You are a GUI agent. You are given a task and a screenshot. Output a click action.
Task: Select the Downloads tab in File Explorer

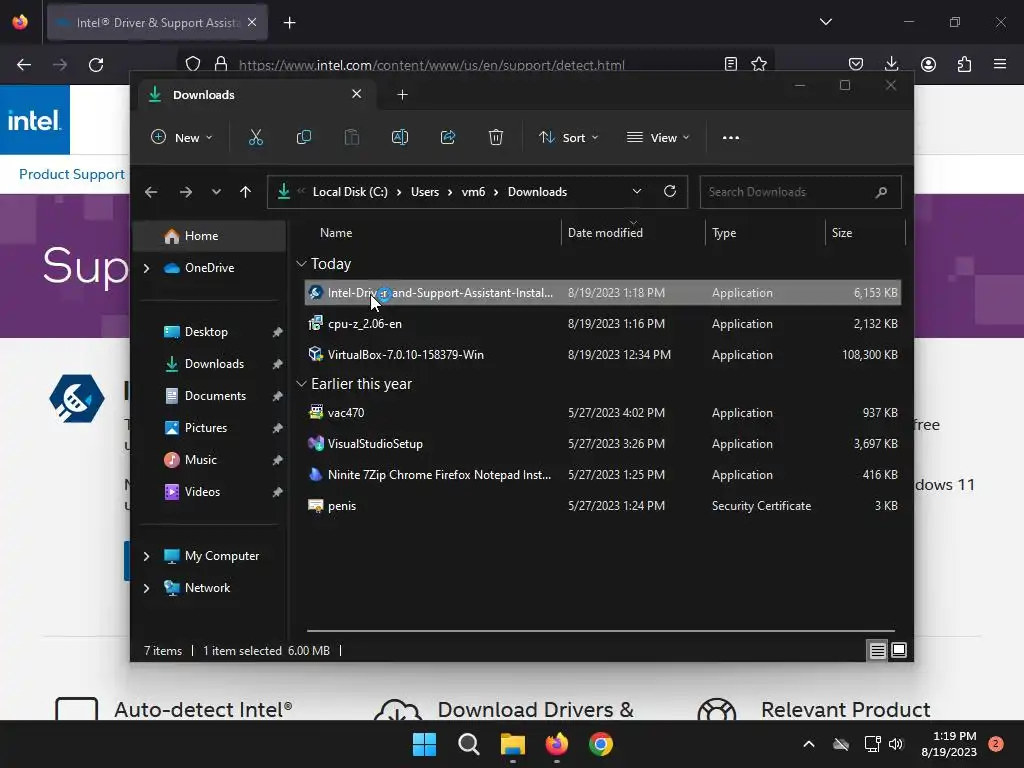(255, 95)
